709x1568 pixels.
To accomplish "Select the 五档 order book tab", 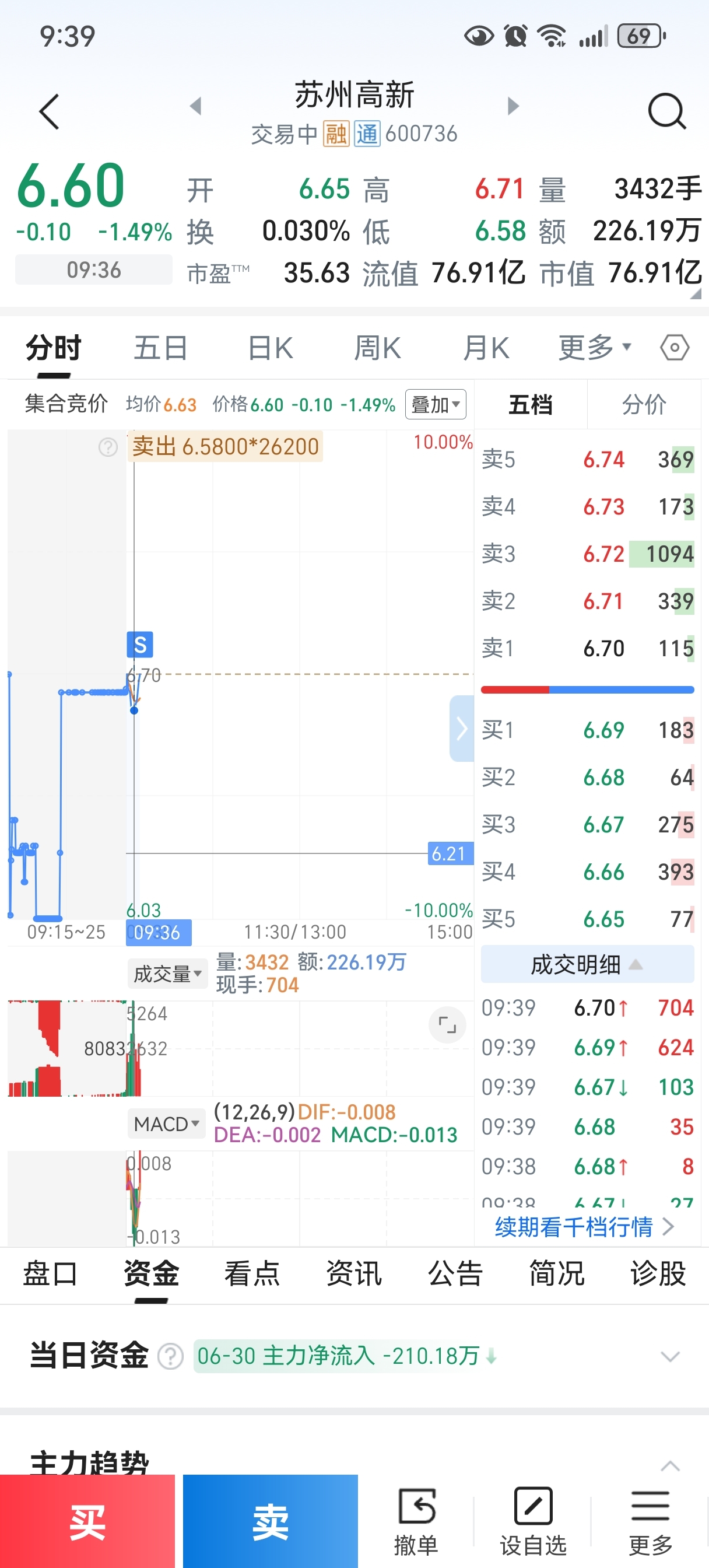I will tap(531, 404).
